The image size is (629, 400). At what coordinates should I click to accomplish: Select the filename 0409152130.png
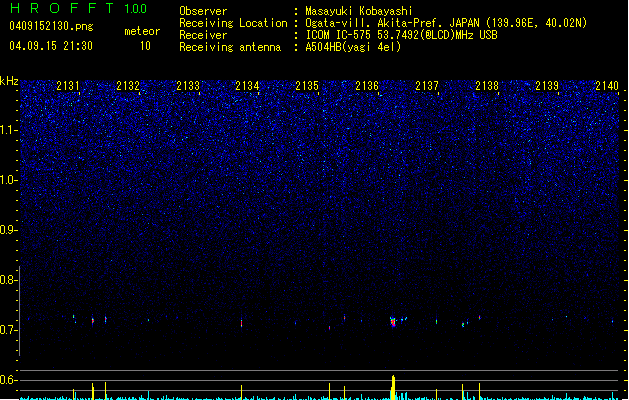click(51, 26)
